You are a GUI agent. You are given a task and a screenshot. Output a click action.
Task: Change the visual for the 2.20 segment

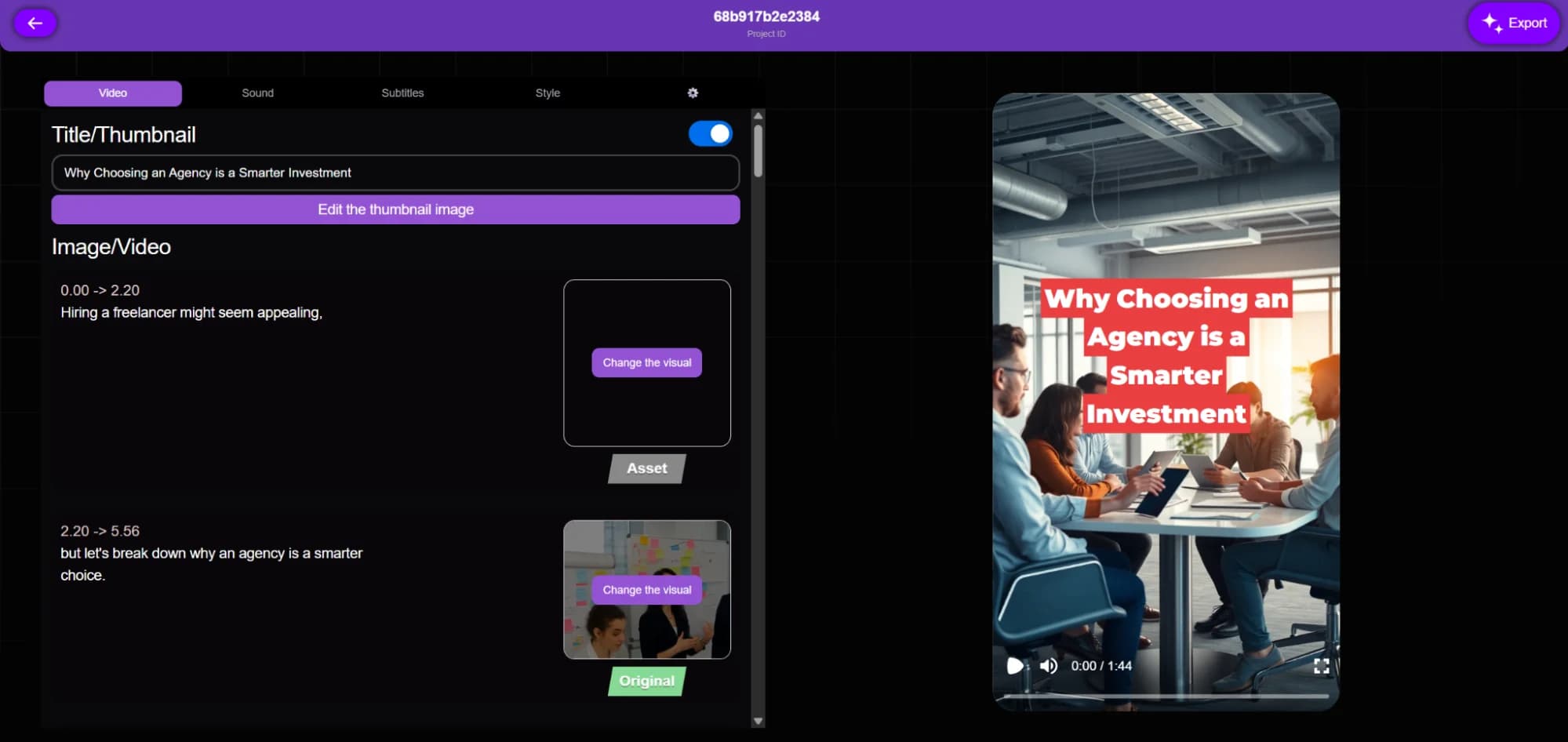pyautogui.click(x=646, y=589)
